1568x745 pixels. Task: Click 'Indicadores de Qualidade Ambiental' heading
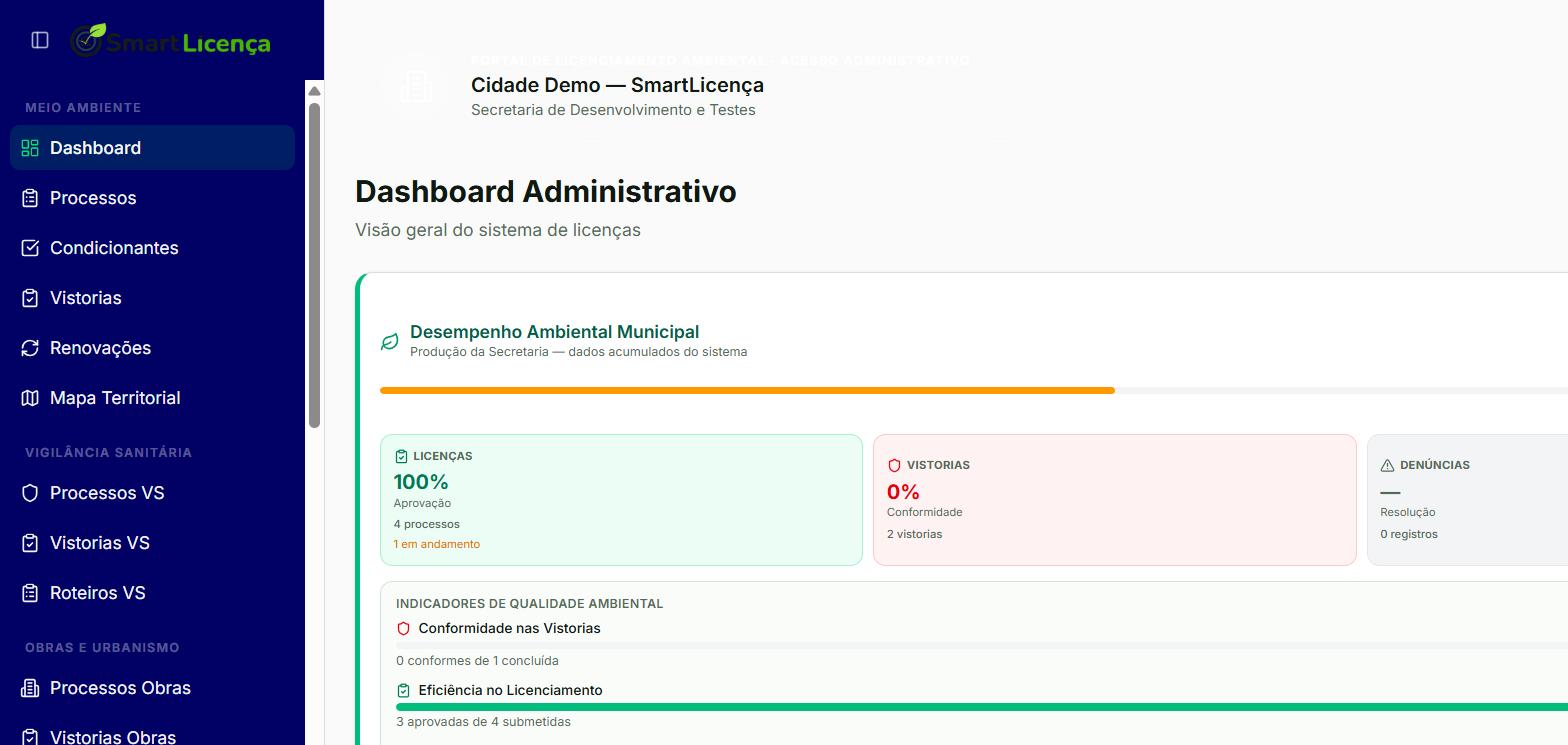click(x=530, y=604)
